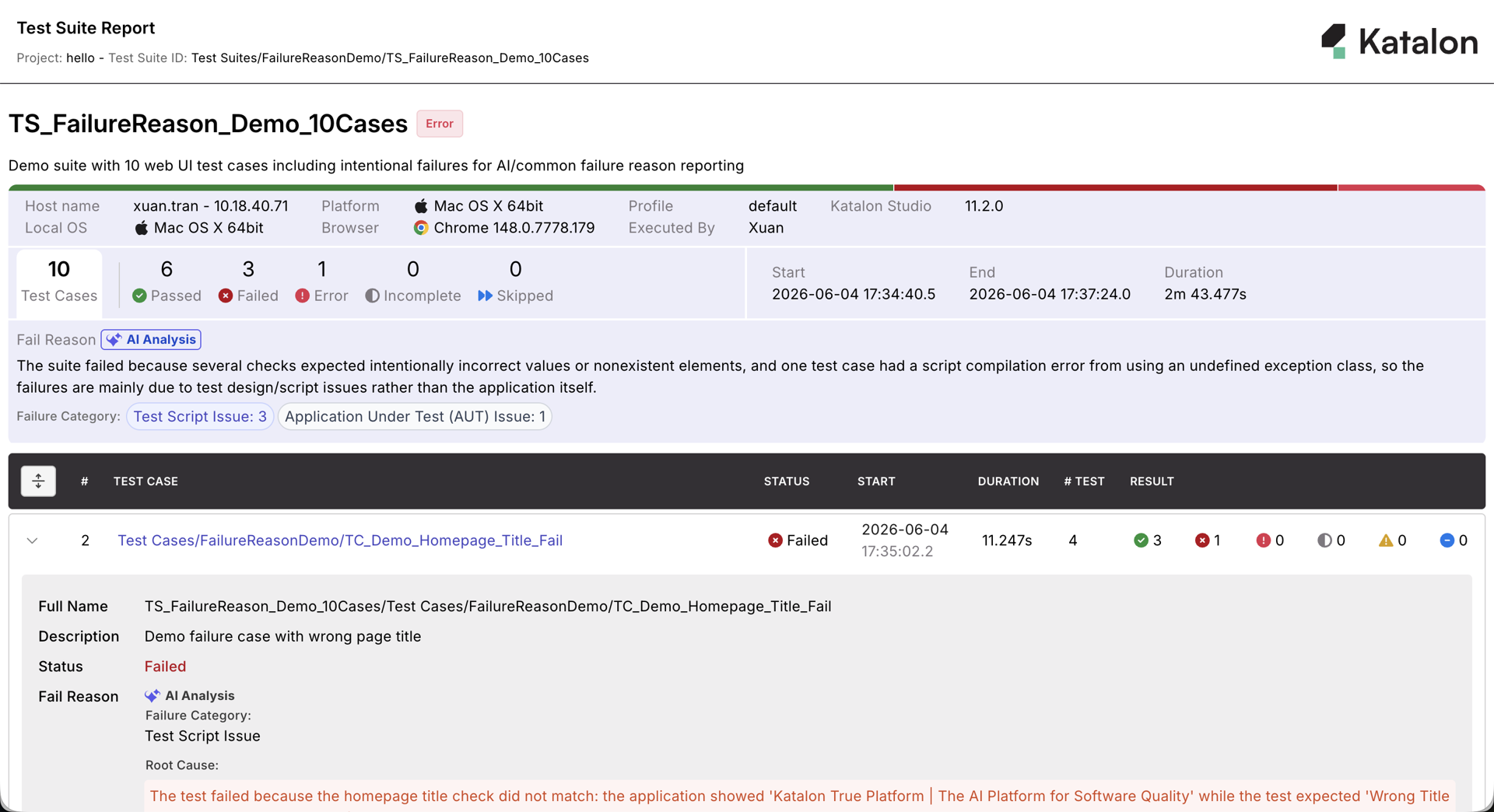Filter by 6 Passed
The image size is (1494, 812).
[x=167, y=282]
